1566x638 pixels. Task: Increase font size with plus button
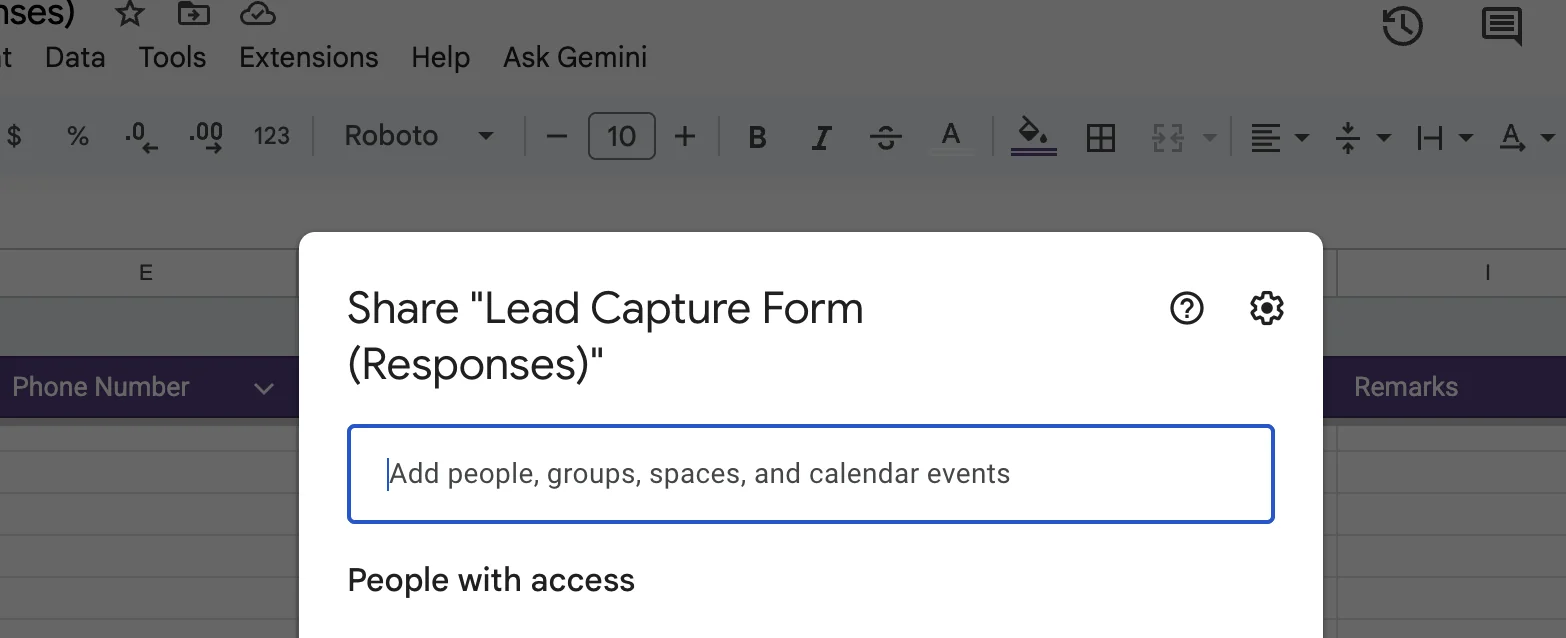[685, 136]
